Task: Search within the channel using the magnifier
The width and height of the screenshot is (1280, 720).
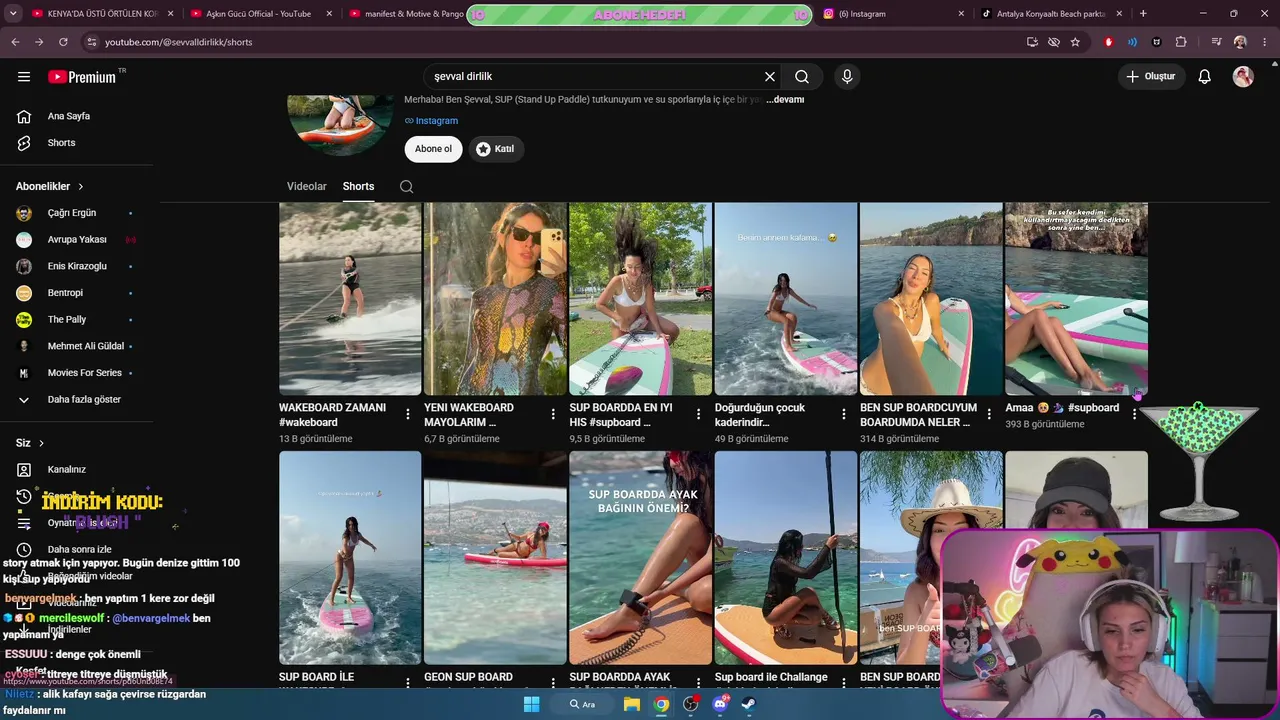Action: (406, 186)
